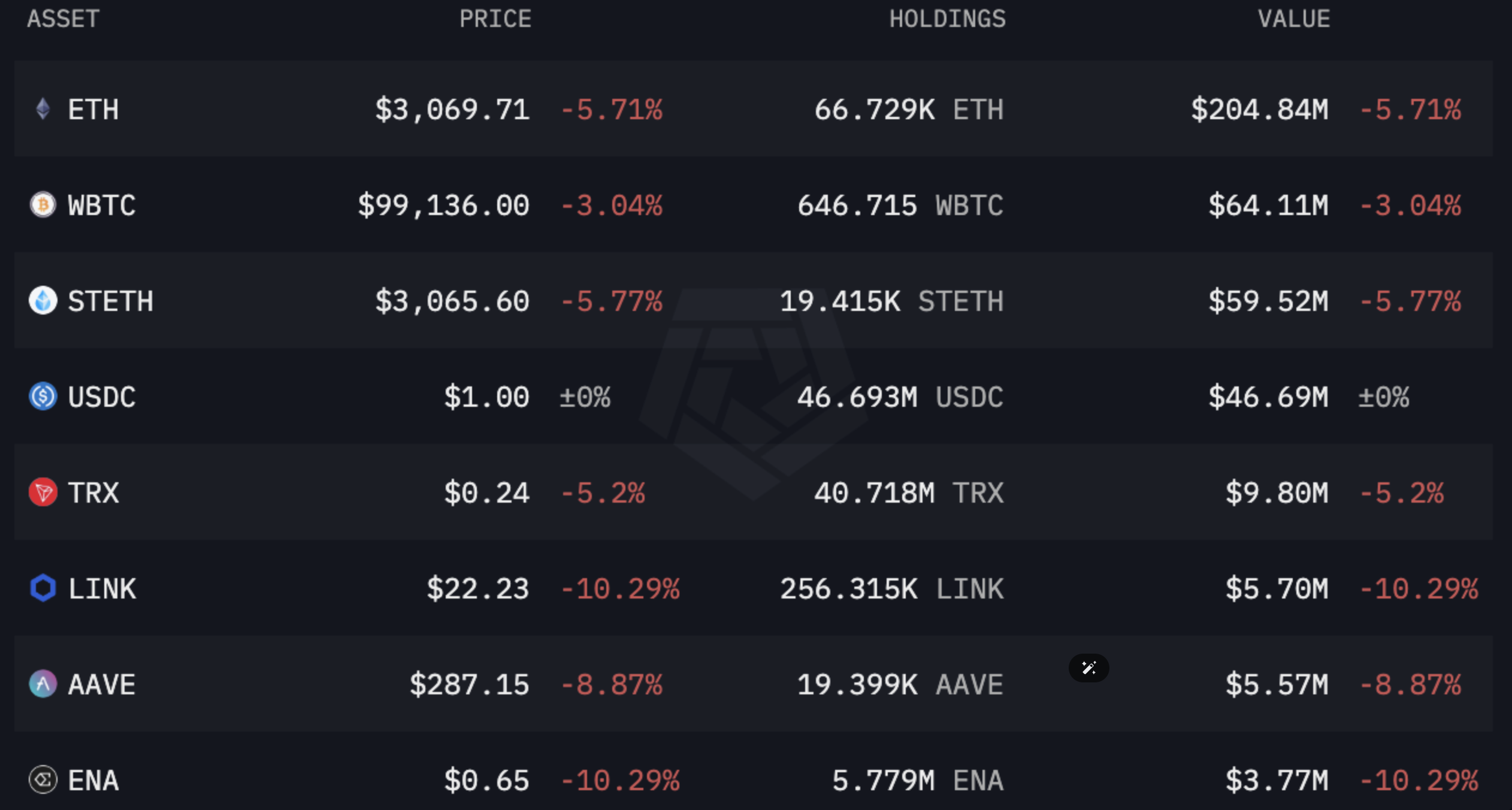Open the WBTC asset name link

coord(102,205)
